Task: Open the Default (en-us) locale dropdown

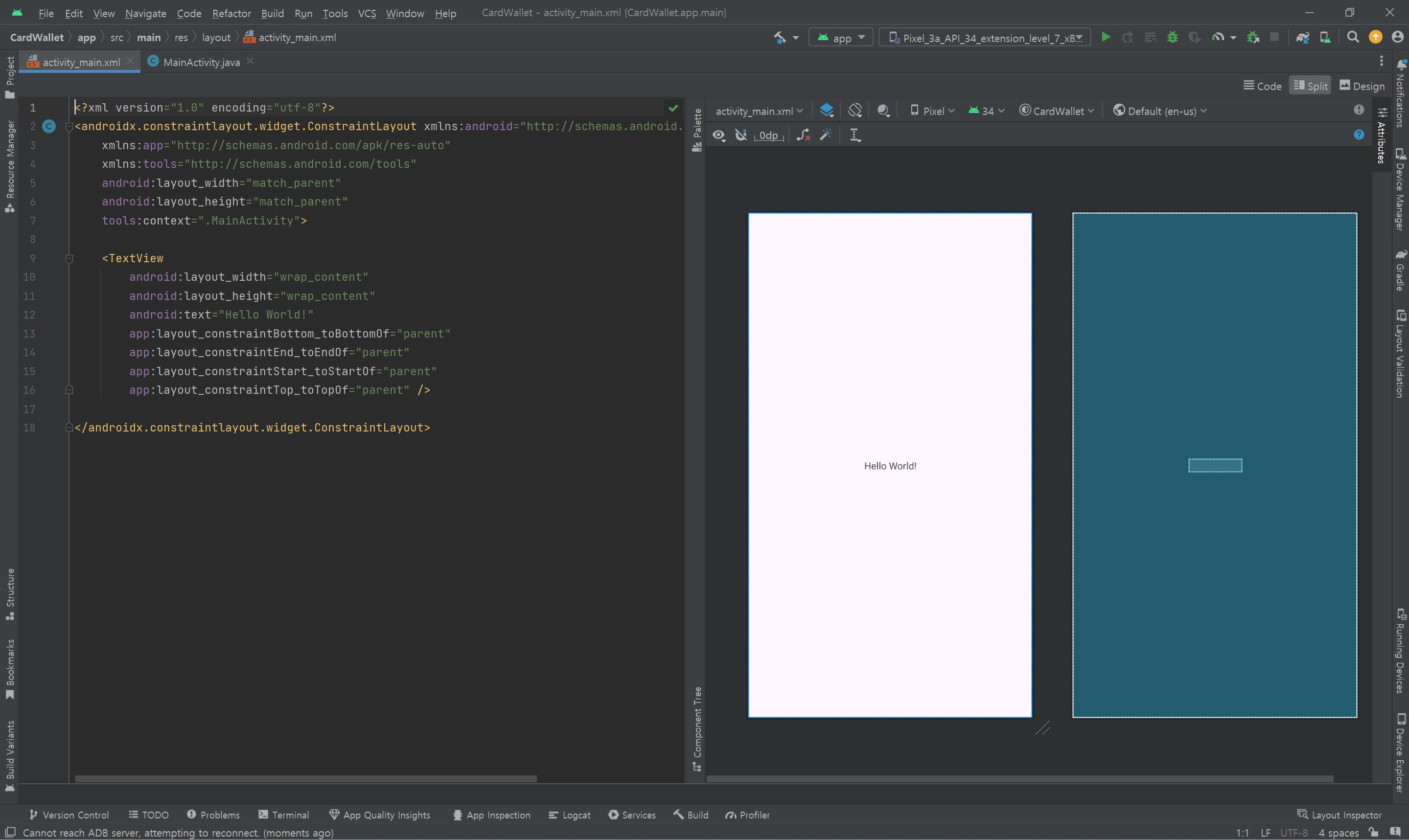Action: coord(1160,111)
